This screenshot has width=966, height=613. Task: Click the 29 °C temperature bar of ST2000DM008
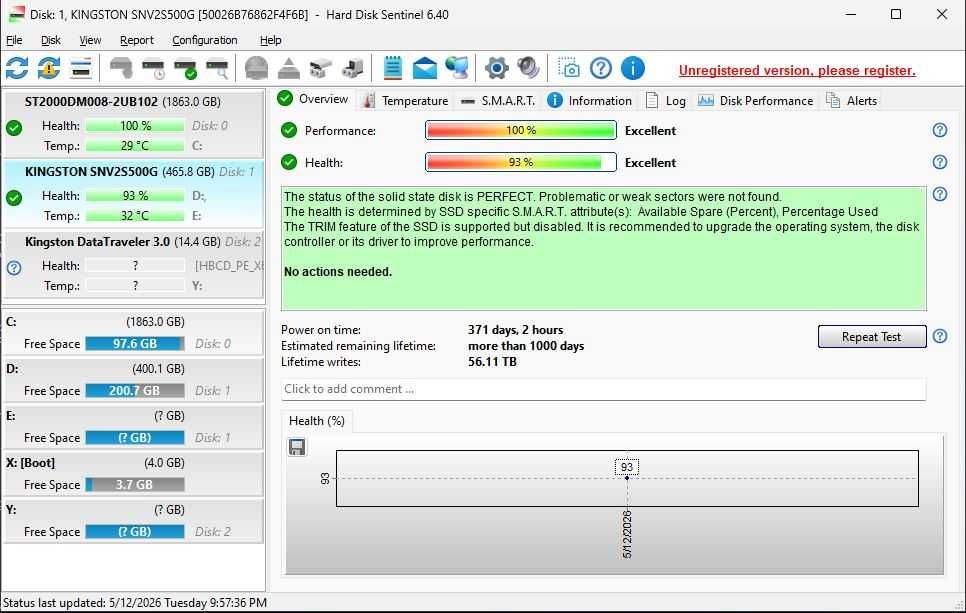pos(134,145)
